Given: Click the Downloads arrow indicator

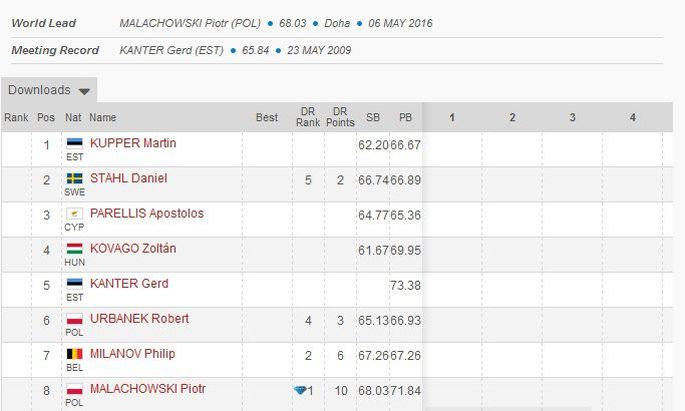Looking at the screenshot, I should pos(84,91).
